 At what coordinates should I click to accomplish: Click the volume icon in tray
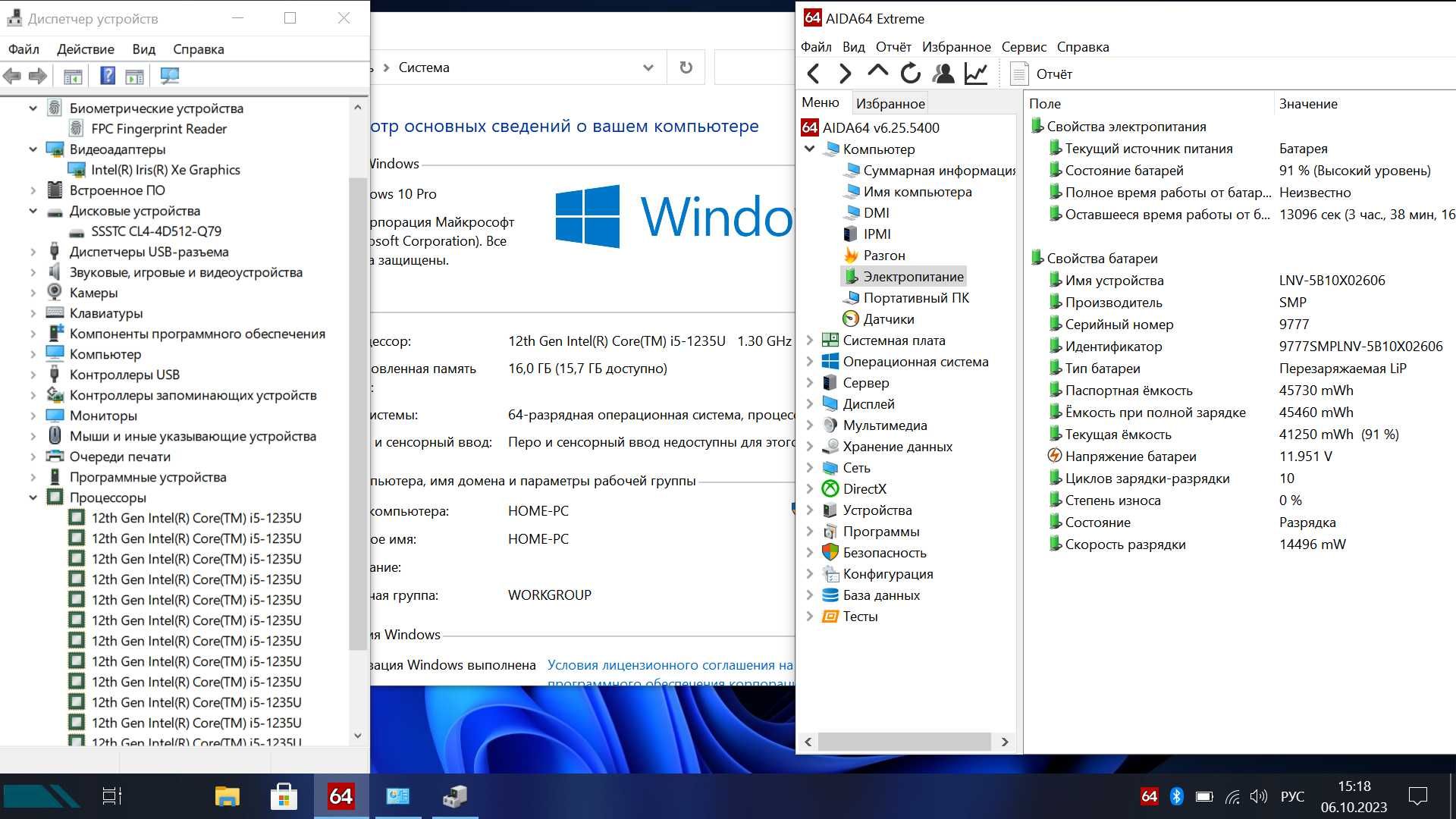point(1258,796)
